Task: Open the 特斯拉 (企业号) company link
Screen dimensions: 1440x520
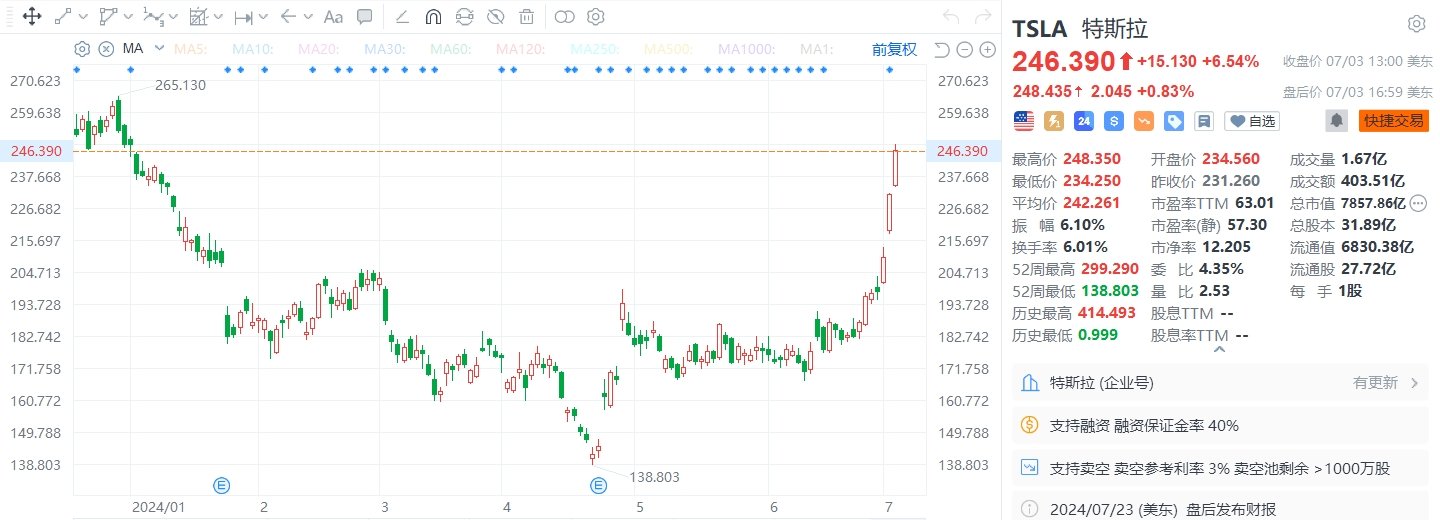Action: (x=1100, y=383)
